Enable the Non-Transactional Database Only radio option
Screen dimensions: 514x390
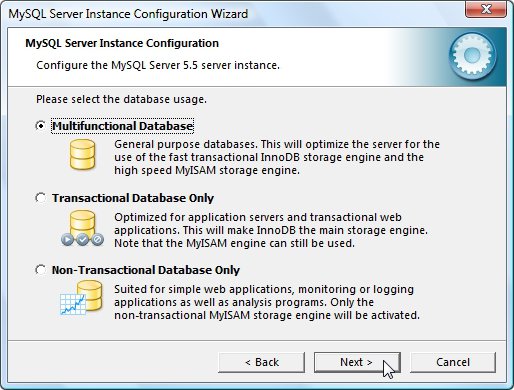[41, 270]
